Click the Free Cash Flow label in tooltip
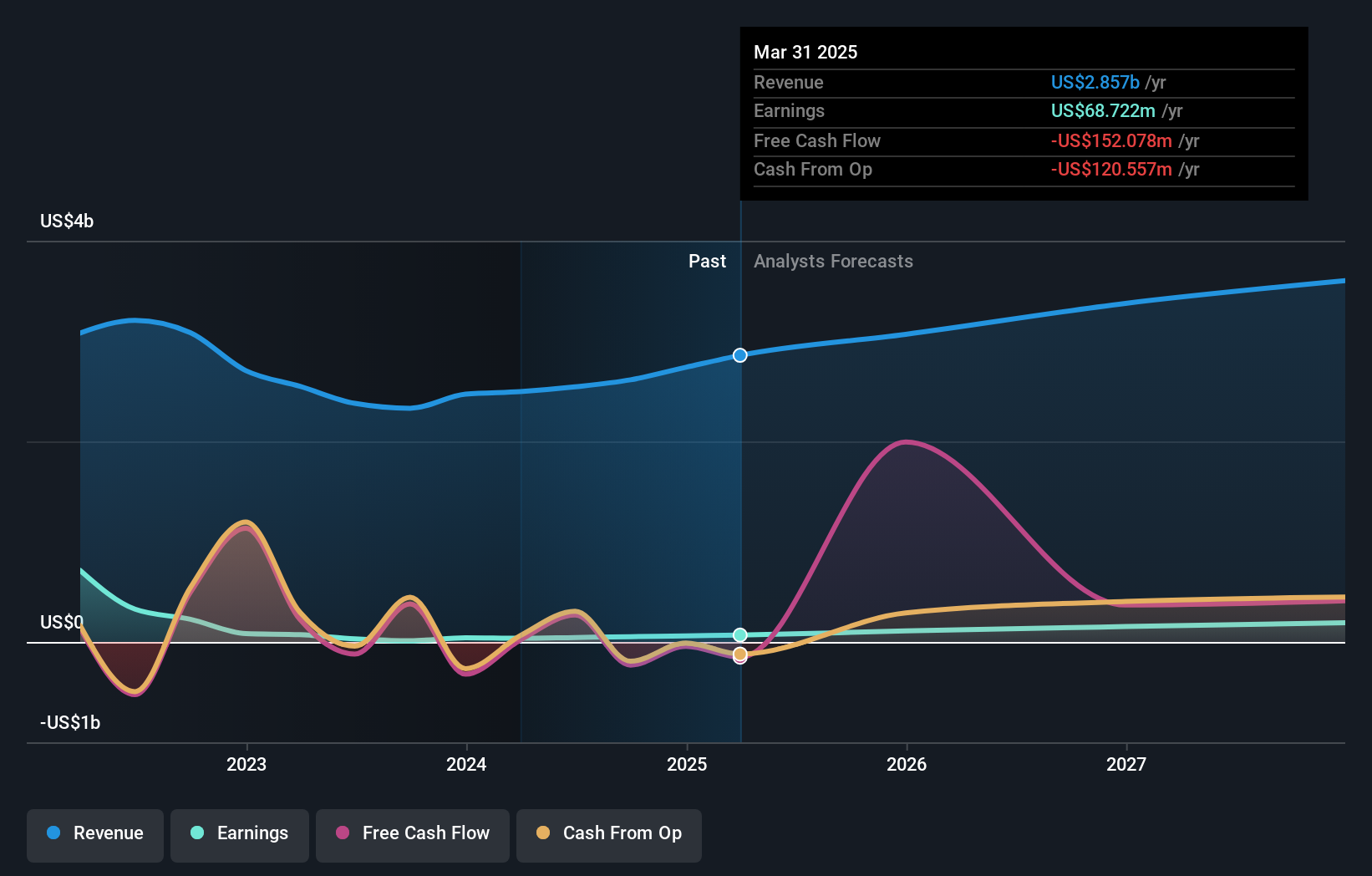 (817, 140)
